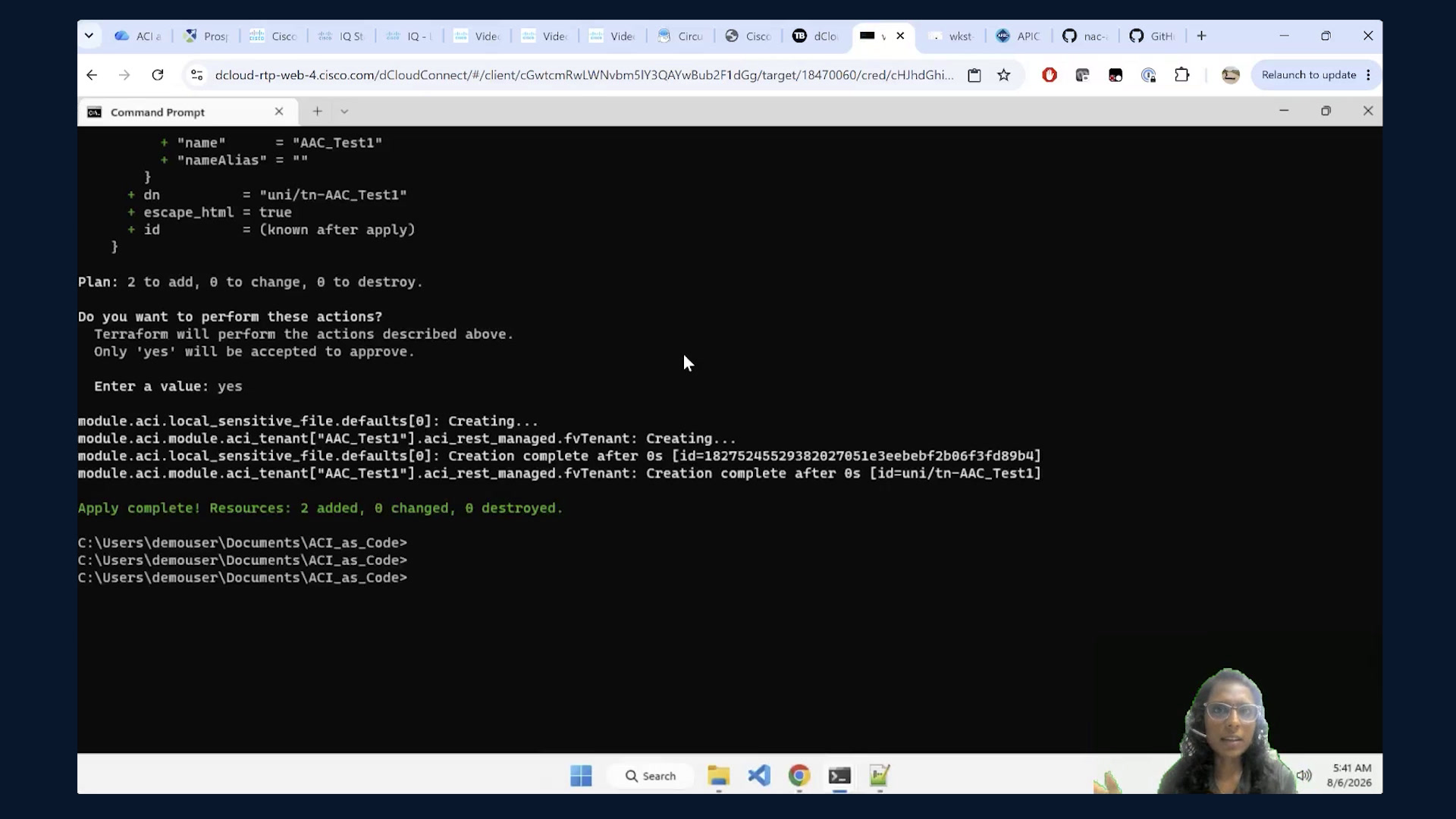Close the Command Prompt terminal tab
The height and width of the screenshot is (819, 1456).
point(279,111)
